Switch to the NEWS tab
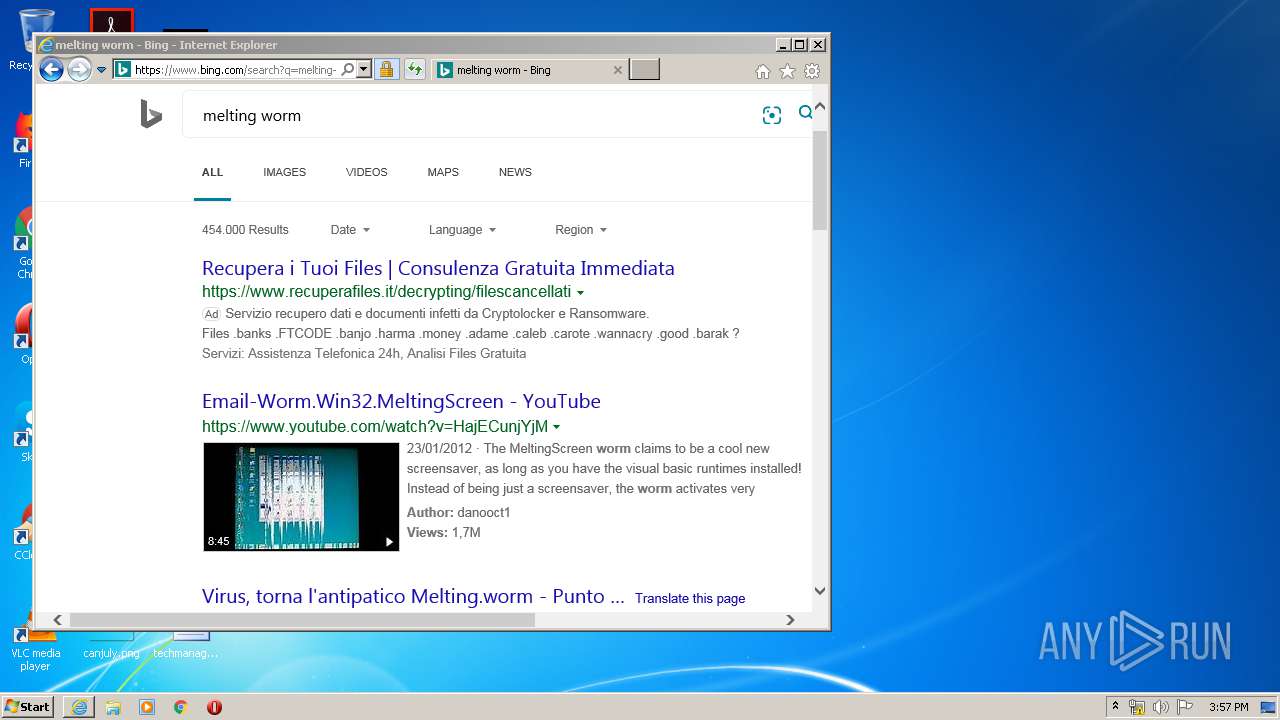This screenshot has width=1280, height=720. pos(515,172)
